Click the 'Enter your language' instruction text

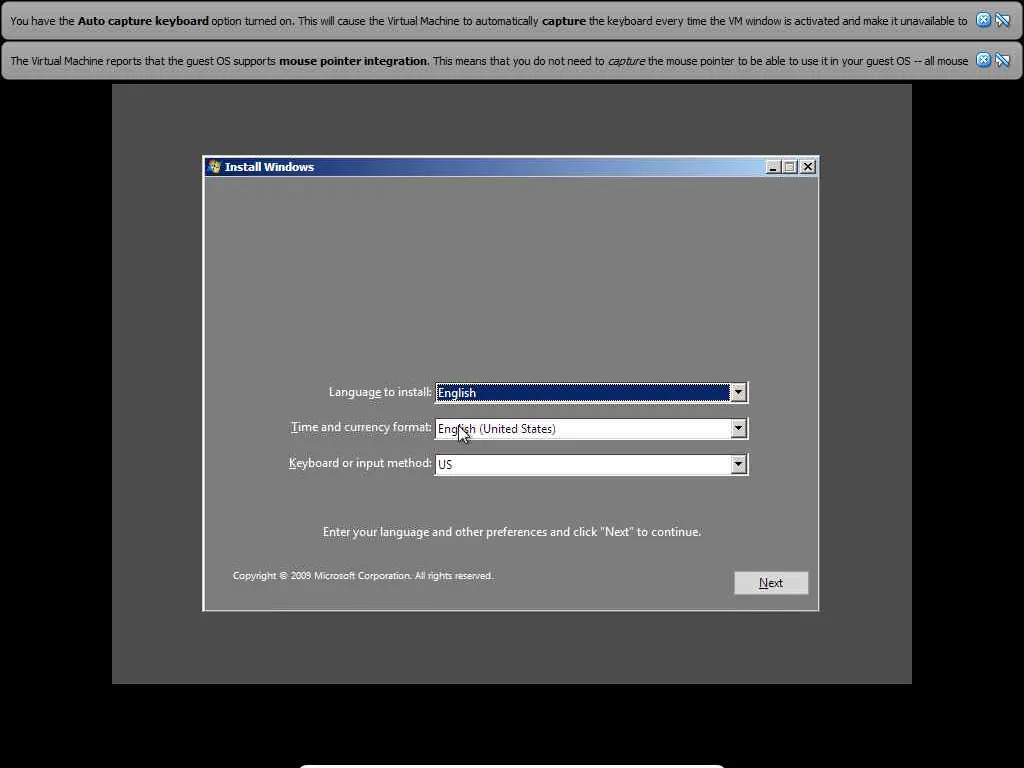(x=511, y=532)
